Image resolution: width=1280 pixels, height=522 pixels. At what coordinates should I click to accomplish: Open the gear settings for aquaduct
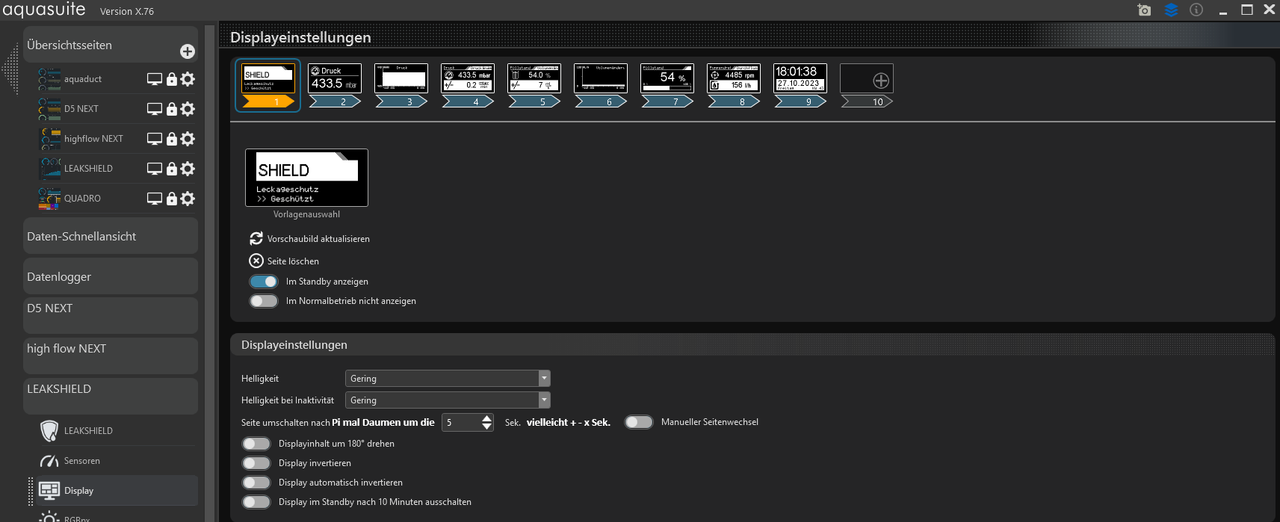click(188, 79)
